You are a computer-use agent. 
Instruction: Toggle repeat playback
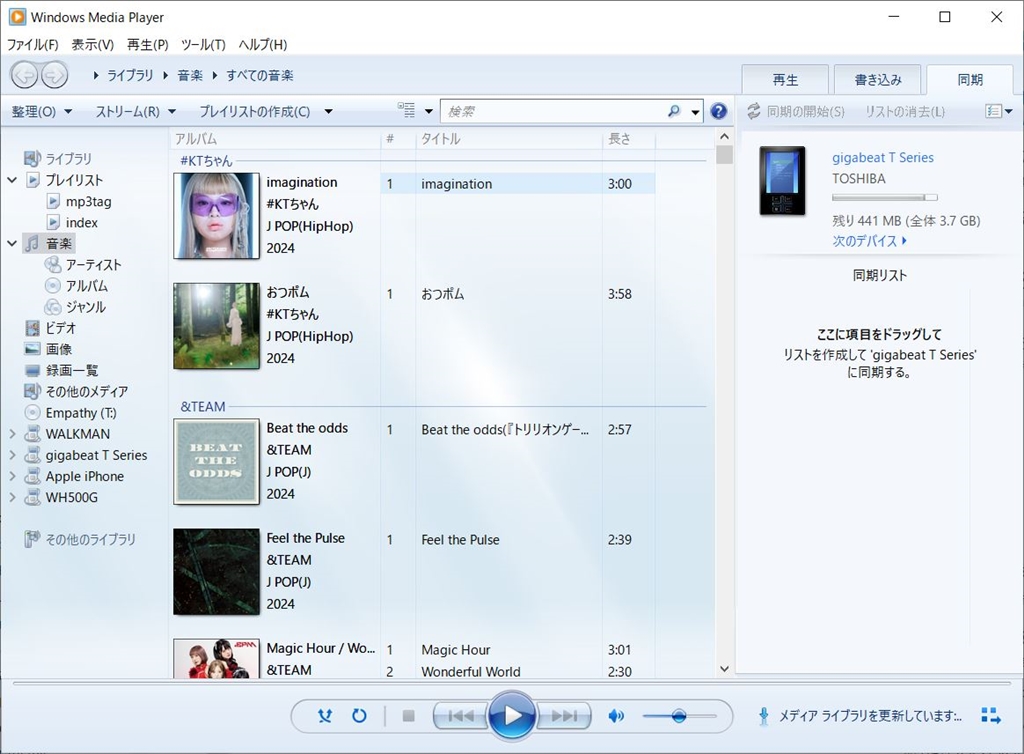tap(359, 716)
